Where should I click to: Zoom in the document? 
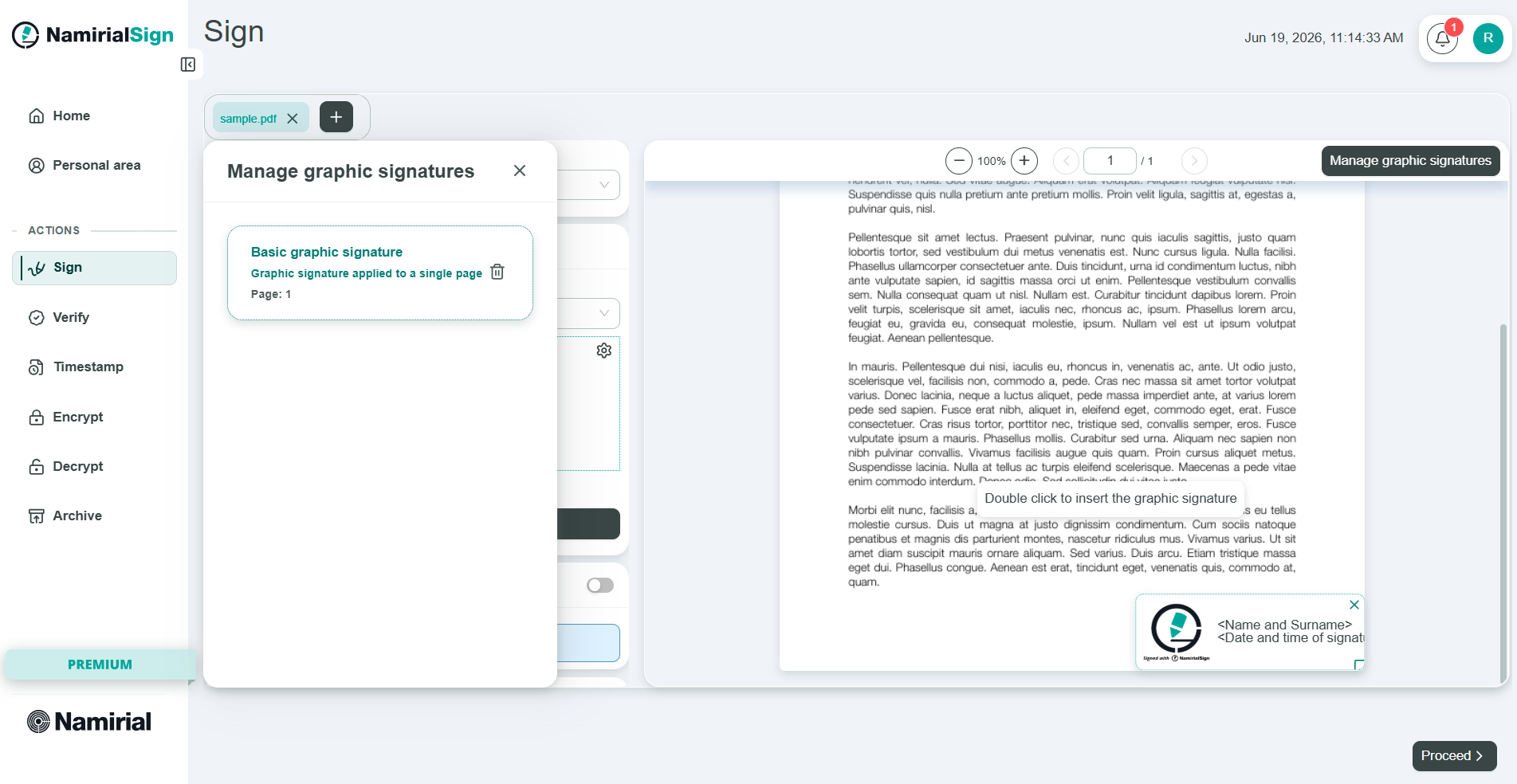(x=1024, y=161)
